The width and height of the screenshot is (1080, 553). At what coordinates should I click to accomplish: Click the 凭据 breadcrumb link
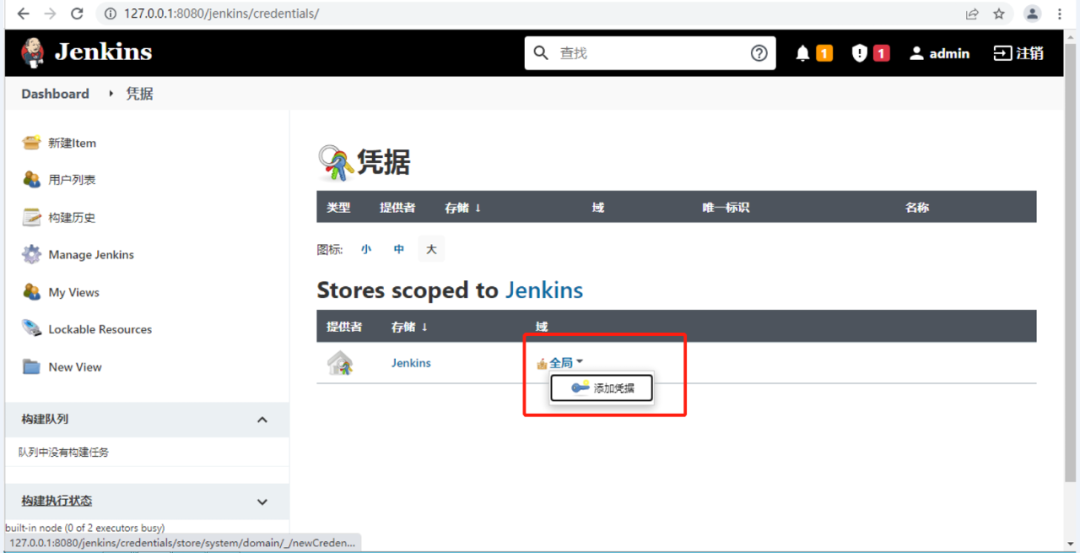(x=140, y=94)
